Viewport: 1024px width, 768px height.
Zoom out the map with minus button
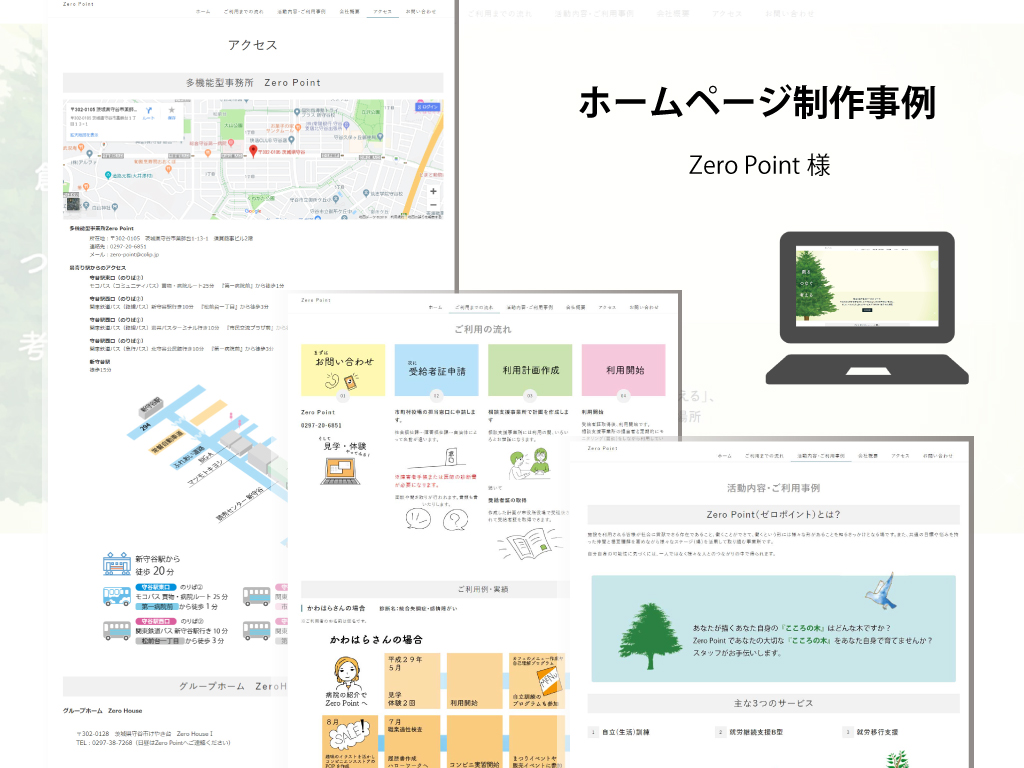[433, 204]
